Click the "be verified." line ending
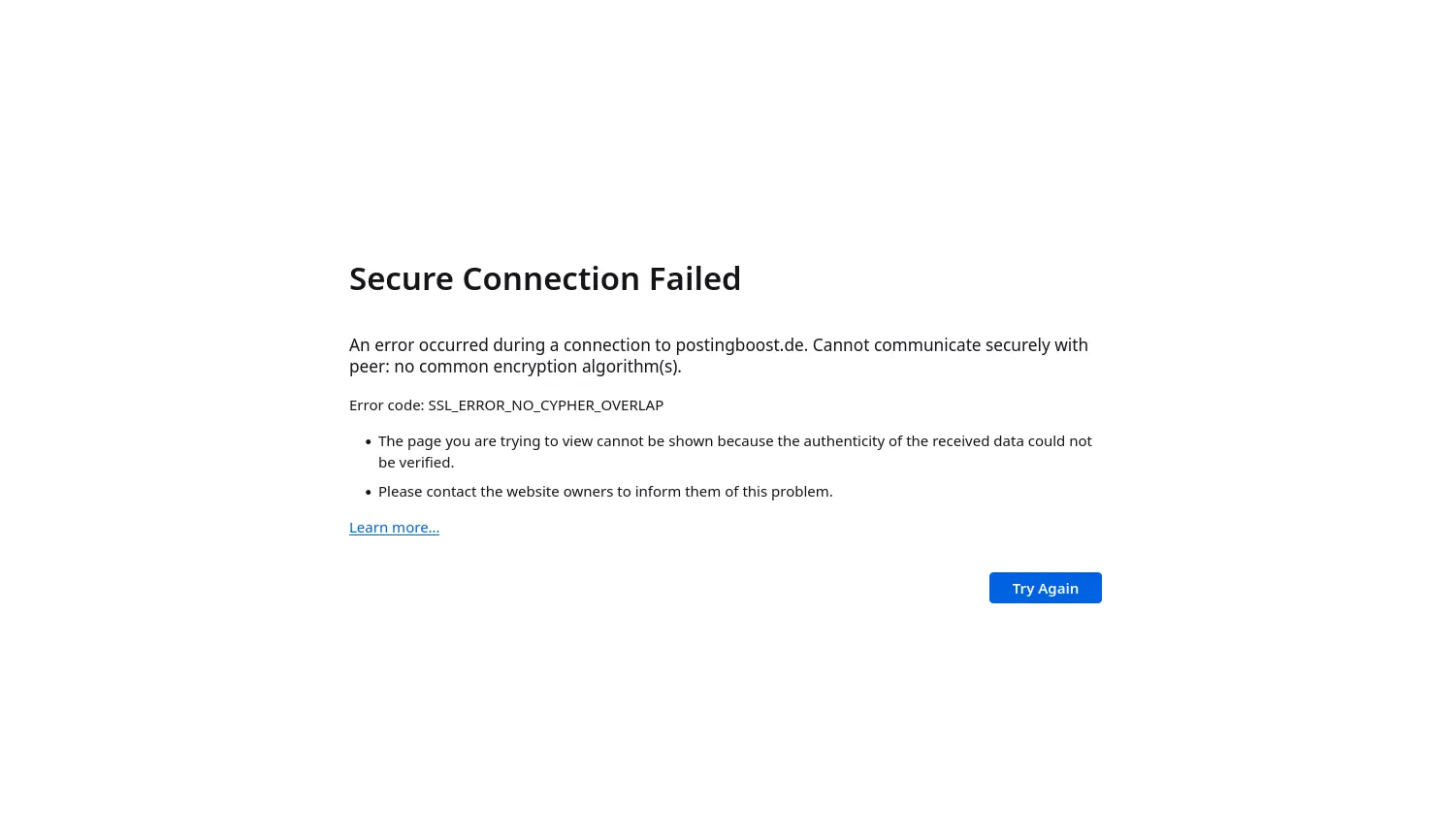This screenshot has height=840, width=1455. click(416, 463)
